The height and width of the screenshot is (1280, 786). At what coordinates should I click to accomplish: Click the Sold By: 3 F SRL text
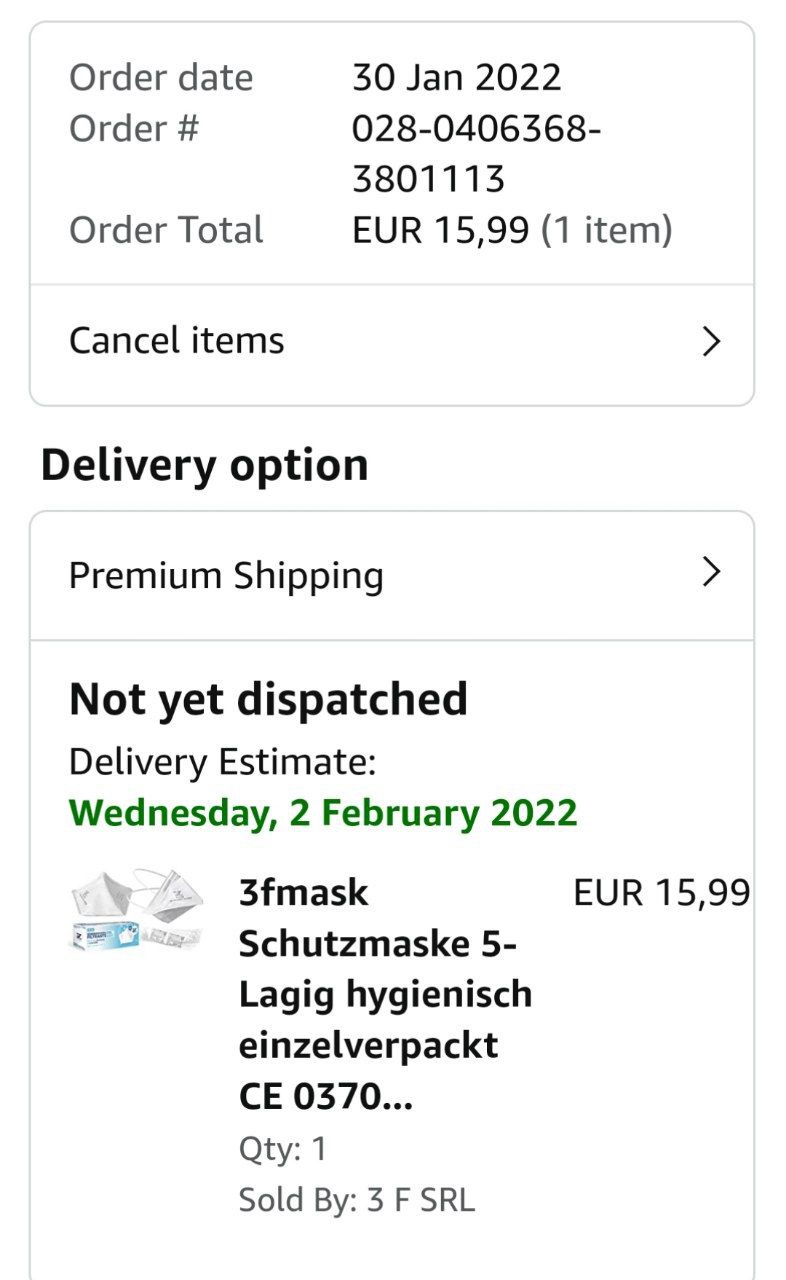356,1199
